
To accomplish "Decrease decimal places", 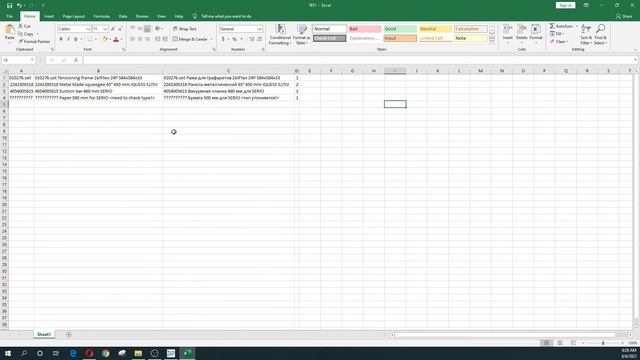I will (x=259, y=39).
